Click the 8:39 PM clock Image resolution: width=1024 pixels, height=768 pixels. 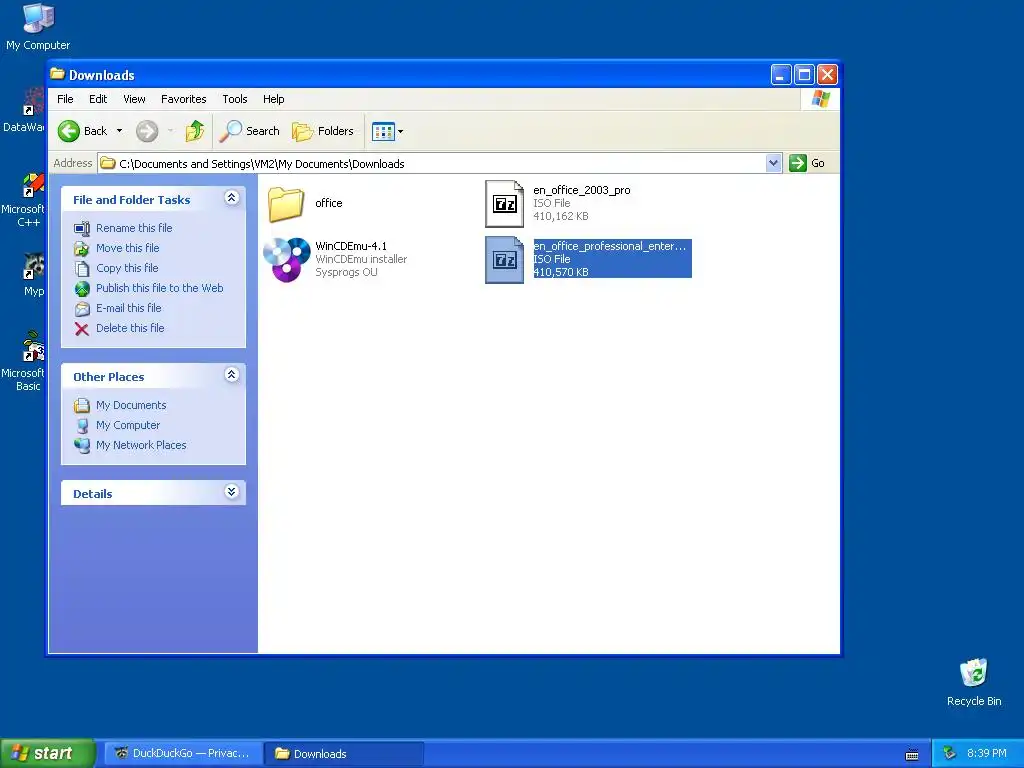click(986, 753)
